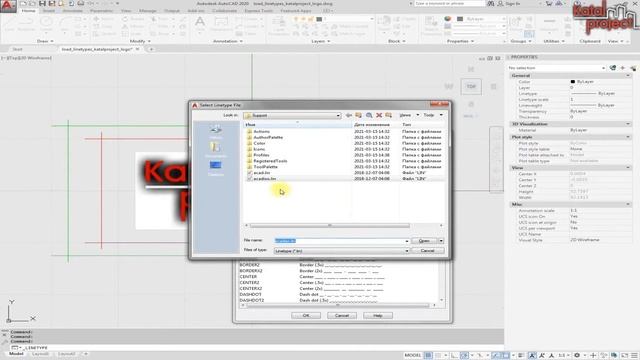
Task: Toggle Lineweight display in status bar
Action: (521, 356)
